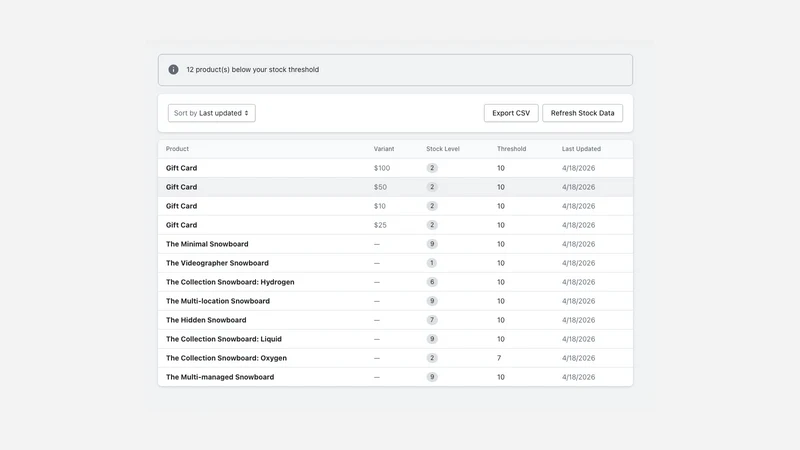Open The Collection Snowboard: Oxygen product
Screen dimensions: 800x450
(226, 358)
